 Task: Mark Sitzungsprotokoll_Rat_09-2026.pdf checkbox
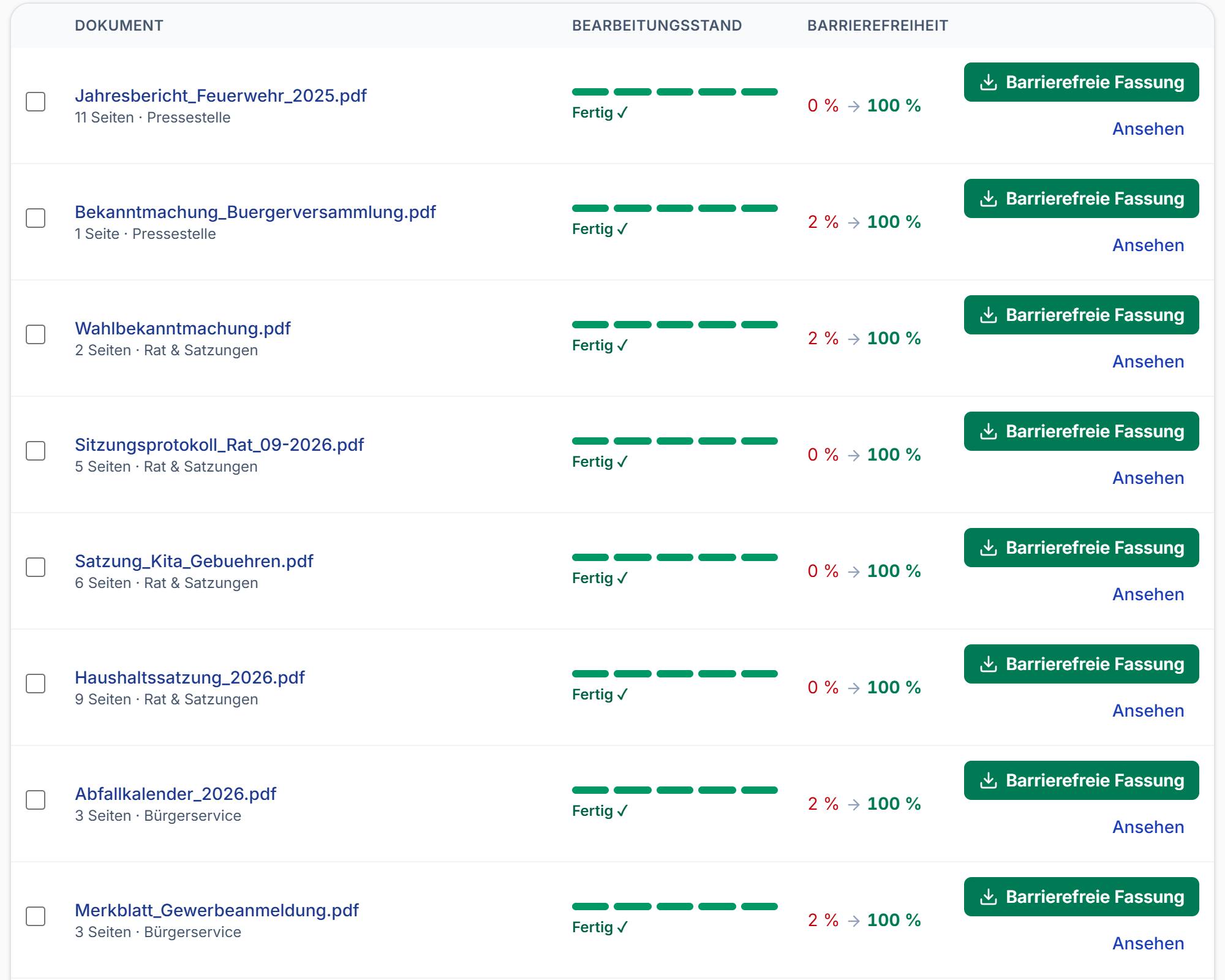[36, 451]
